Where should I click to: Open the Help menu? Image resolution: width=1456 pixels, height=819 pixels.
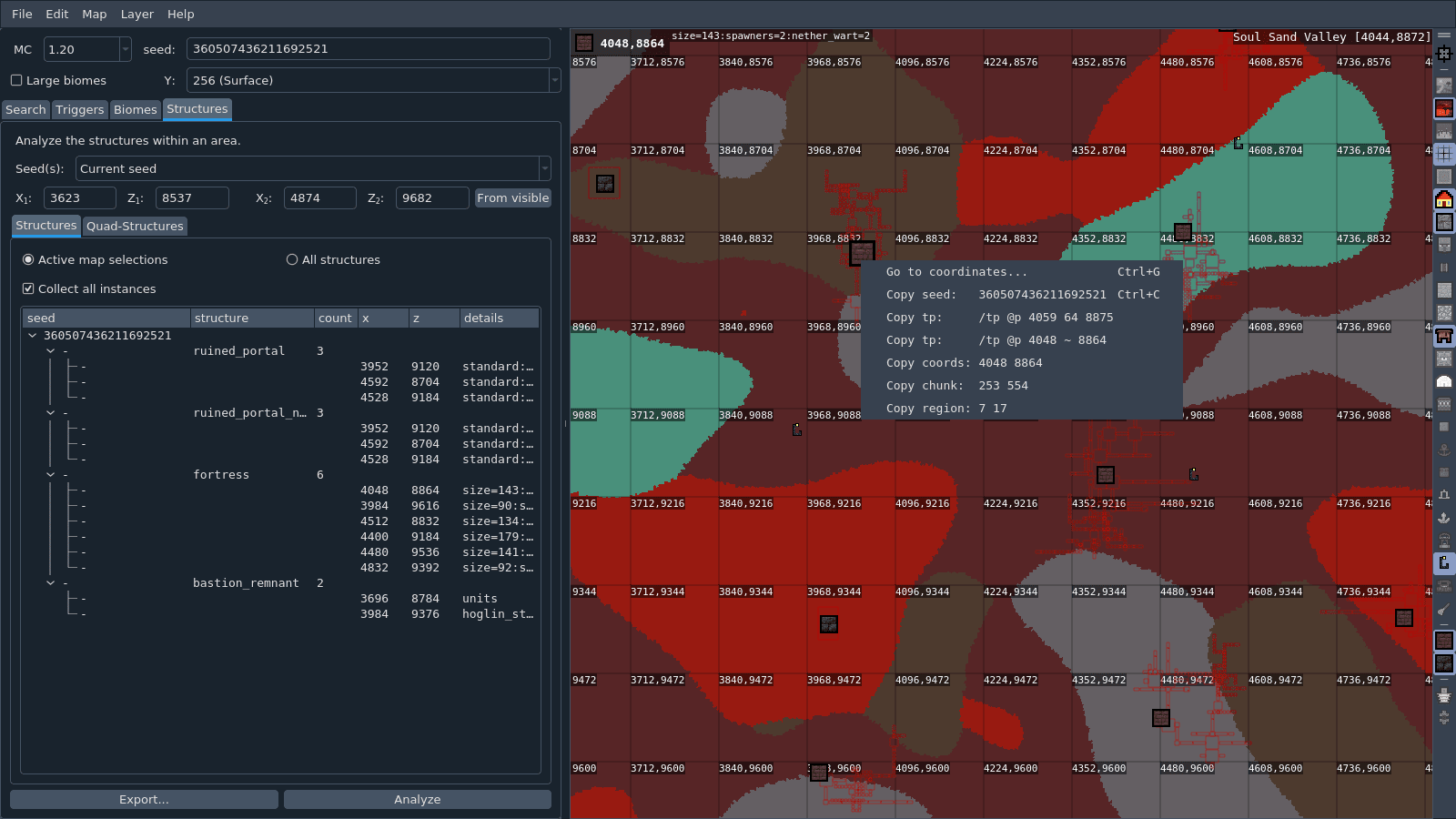point(181,14)
